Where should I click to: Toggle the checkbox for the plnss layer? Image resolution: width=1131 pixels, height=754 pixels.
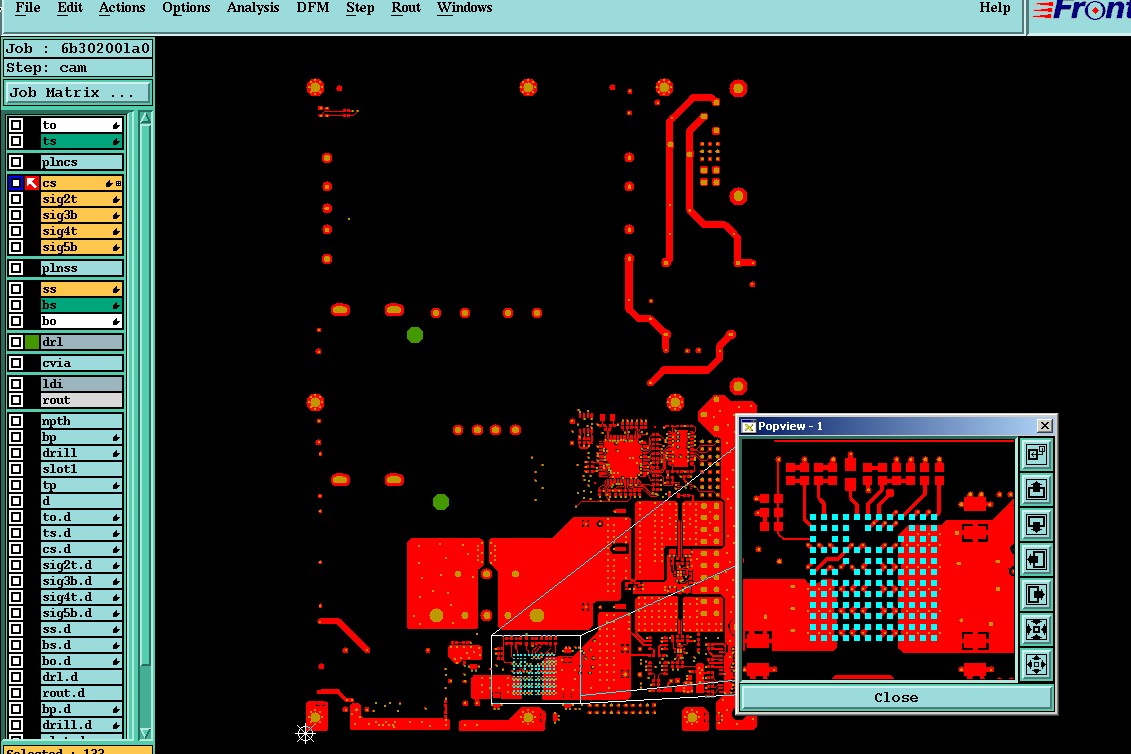pos(16,268)
